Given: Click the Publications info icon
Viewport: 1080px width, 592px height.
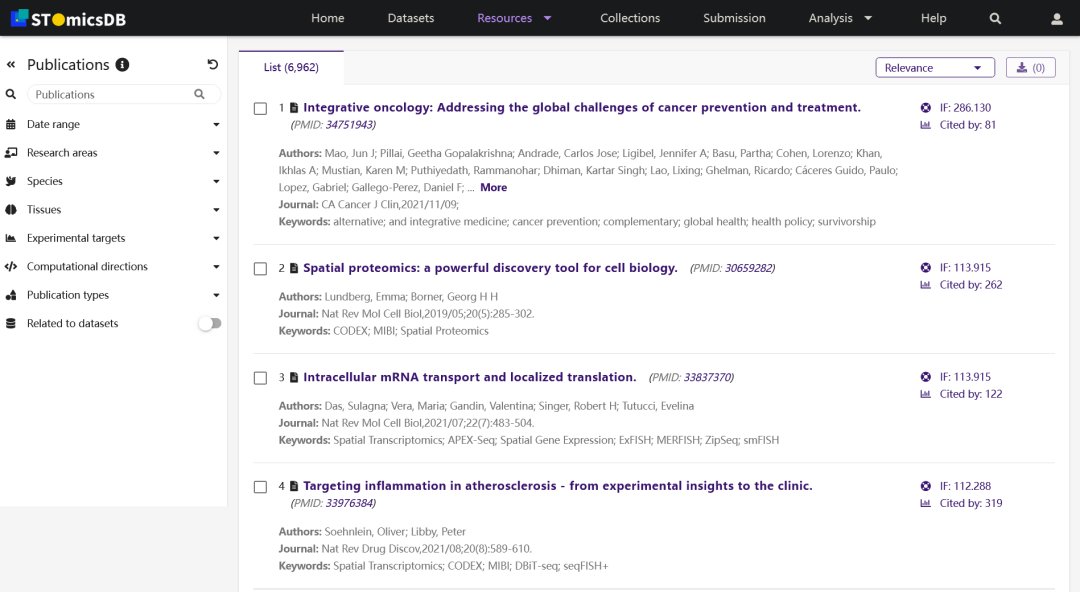Looking at the screenshot, I should [123, 65].
